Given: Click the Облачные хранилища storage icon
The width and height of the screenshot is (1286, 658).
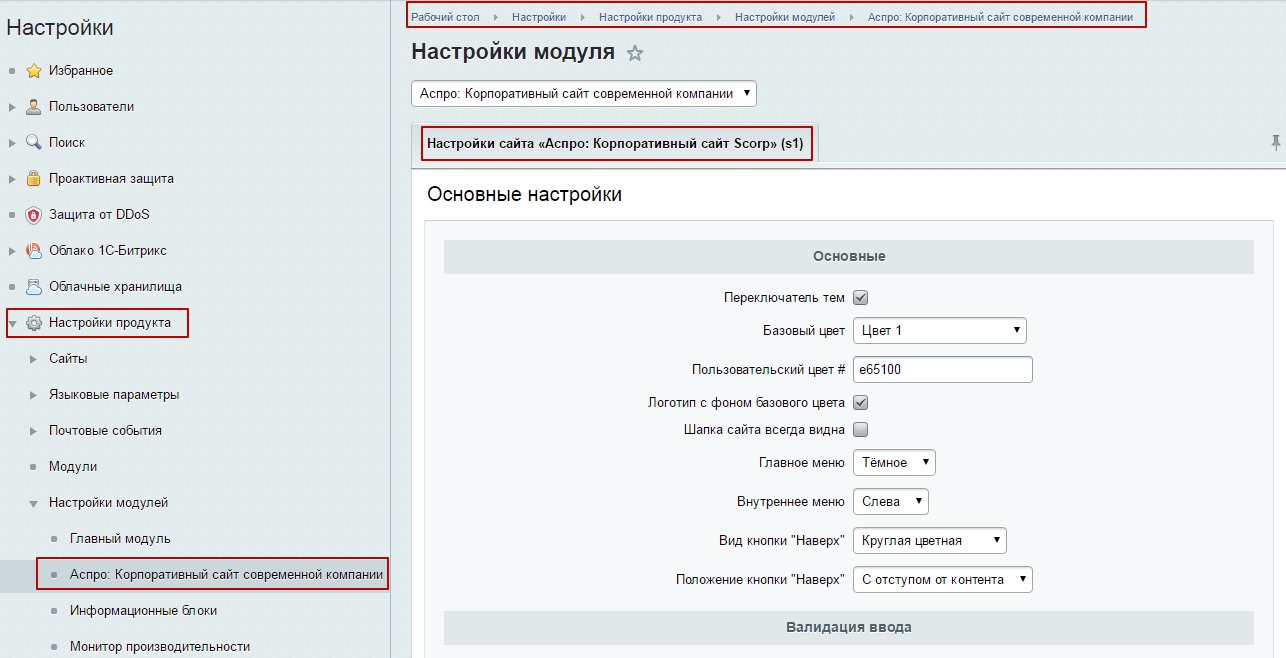Looking at the screenshot, I should pyautogui.click(x=33, y=287).
